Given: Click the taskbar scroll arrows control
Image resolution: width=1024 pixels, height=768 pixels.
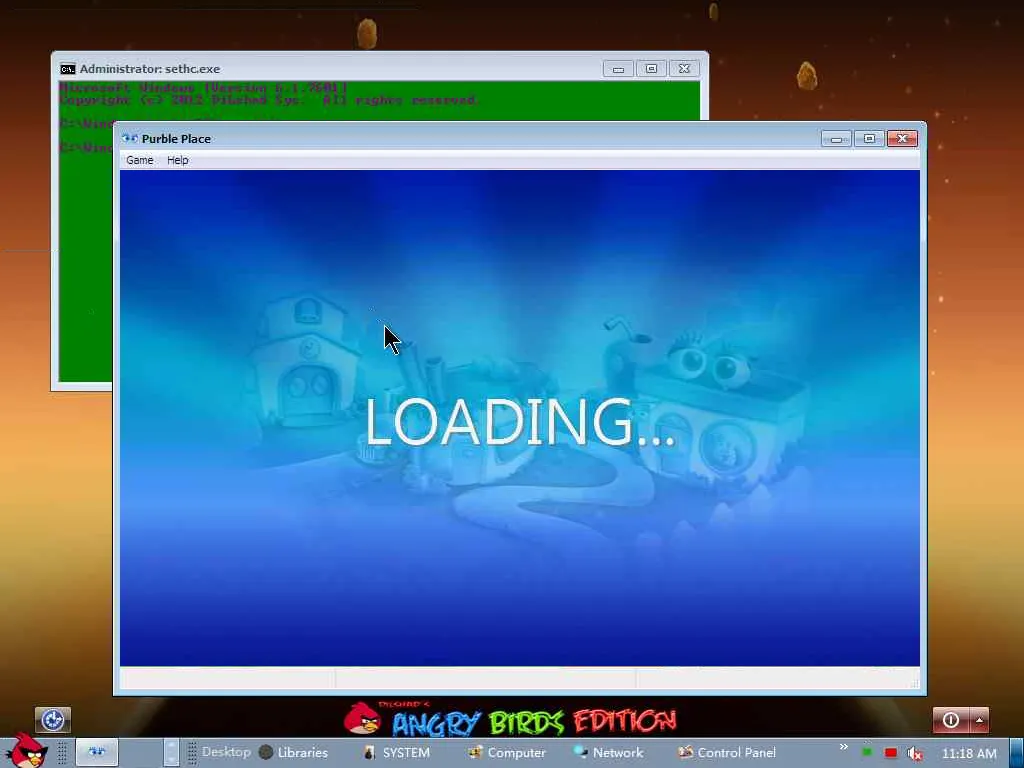Looking at the screenshot, I should coord(171,752).
